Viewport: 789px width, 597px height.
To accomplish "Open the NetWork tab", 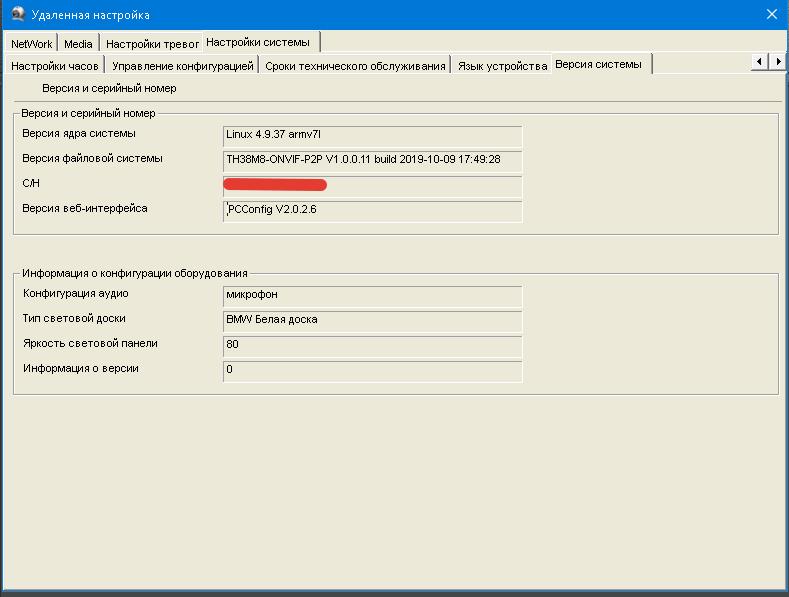I will point(32,44).
